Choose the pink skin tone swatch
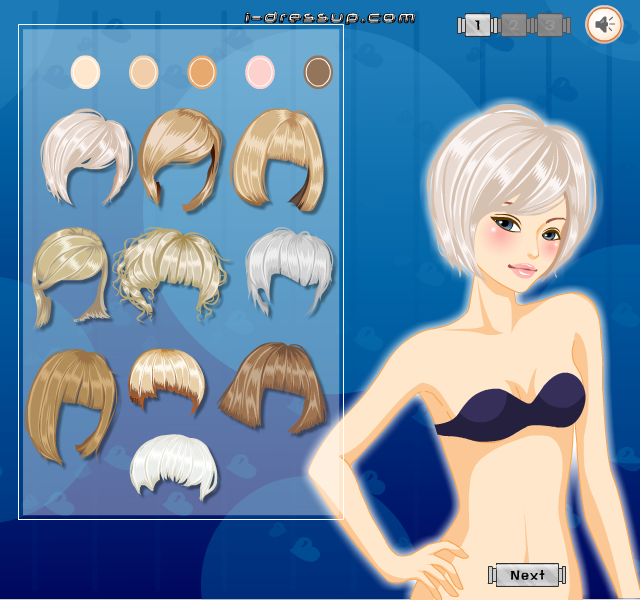 click(260, 72)
